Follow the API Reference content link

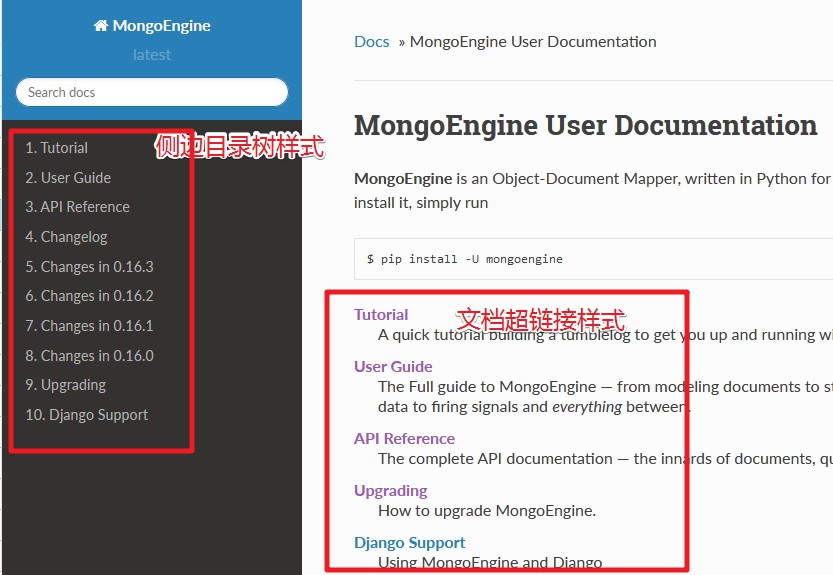pos(404,439)
